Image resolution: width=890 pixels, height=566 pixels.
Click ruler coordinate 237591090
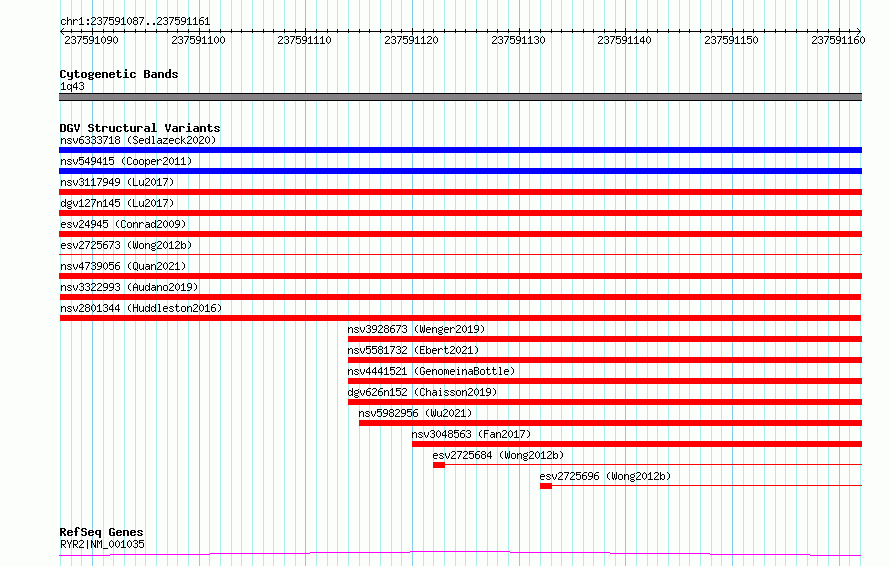91,40
